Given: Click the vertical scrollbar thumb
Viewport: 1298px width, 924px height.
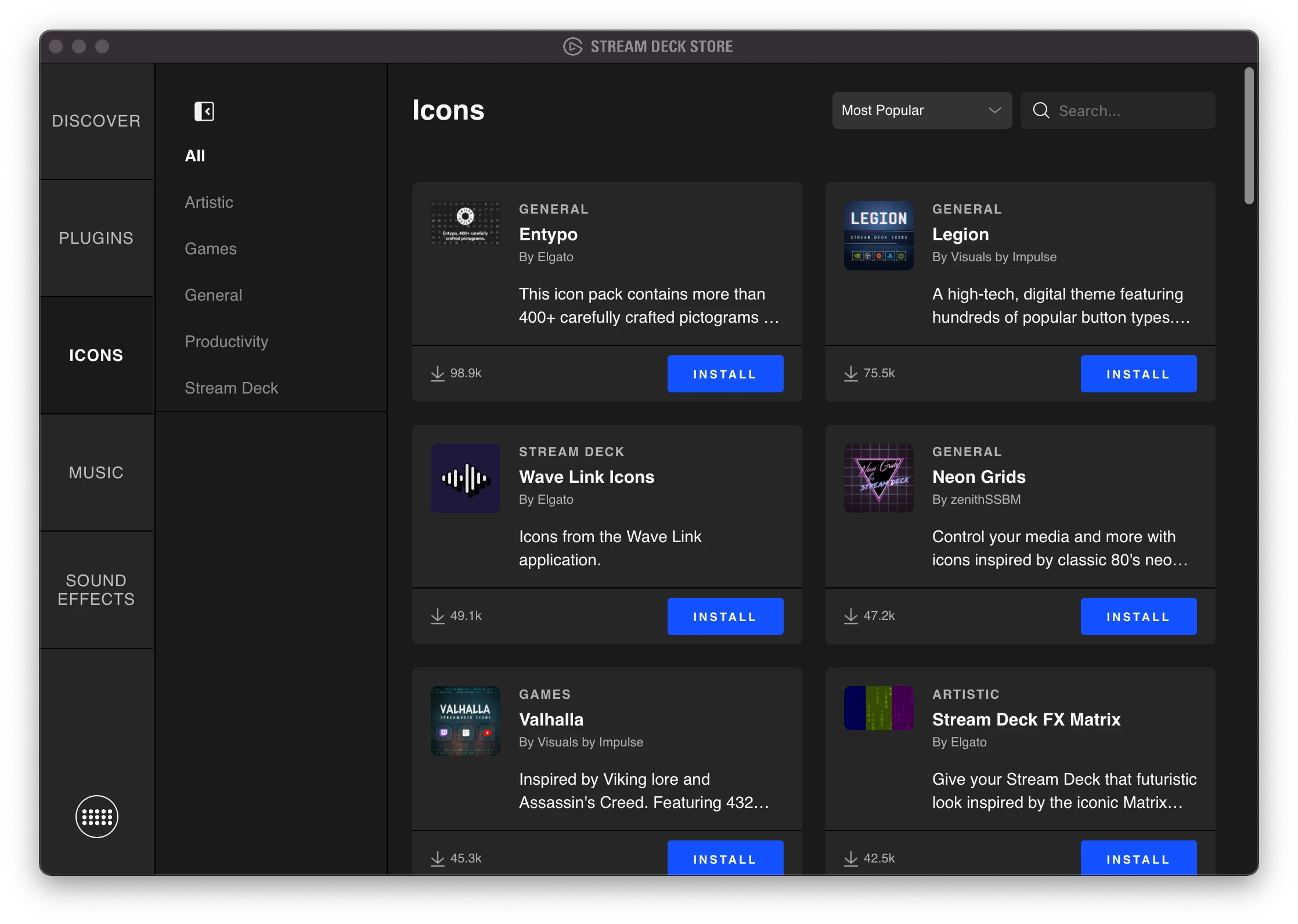Looking at the screenshot, I should click(x=1249, y=136).
